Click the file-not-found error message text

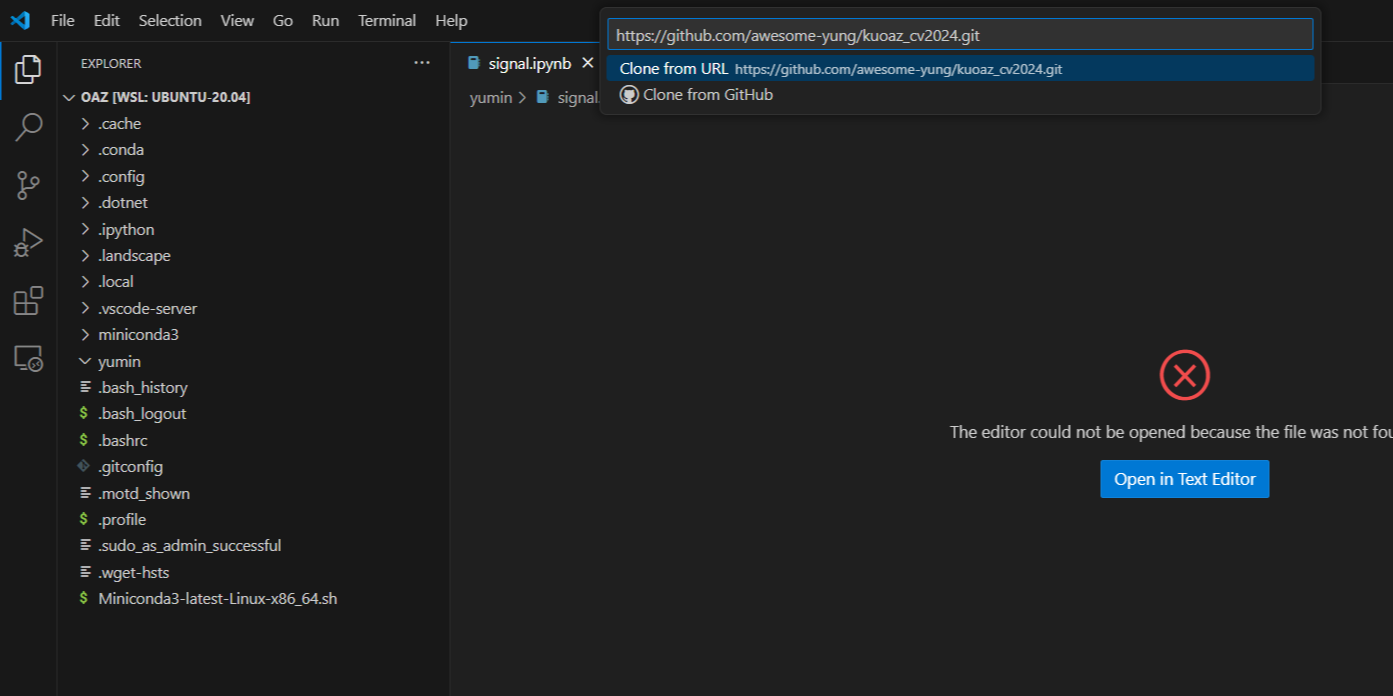[x=1171, y=432]
